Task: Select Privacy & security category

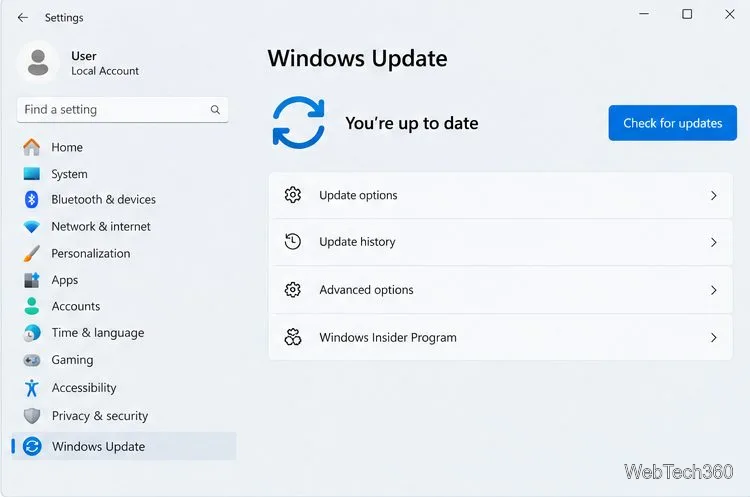Action: (x=99, y=416)
